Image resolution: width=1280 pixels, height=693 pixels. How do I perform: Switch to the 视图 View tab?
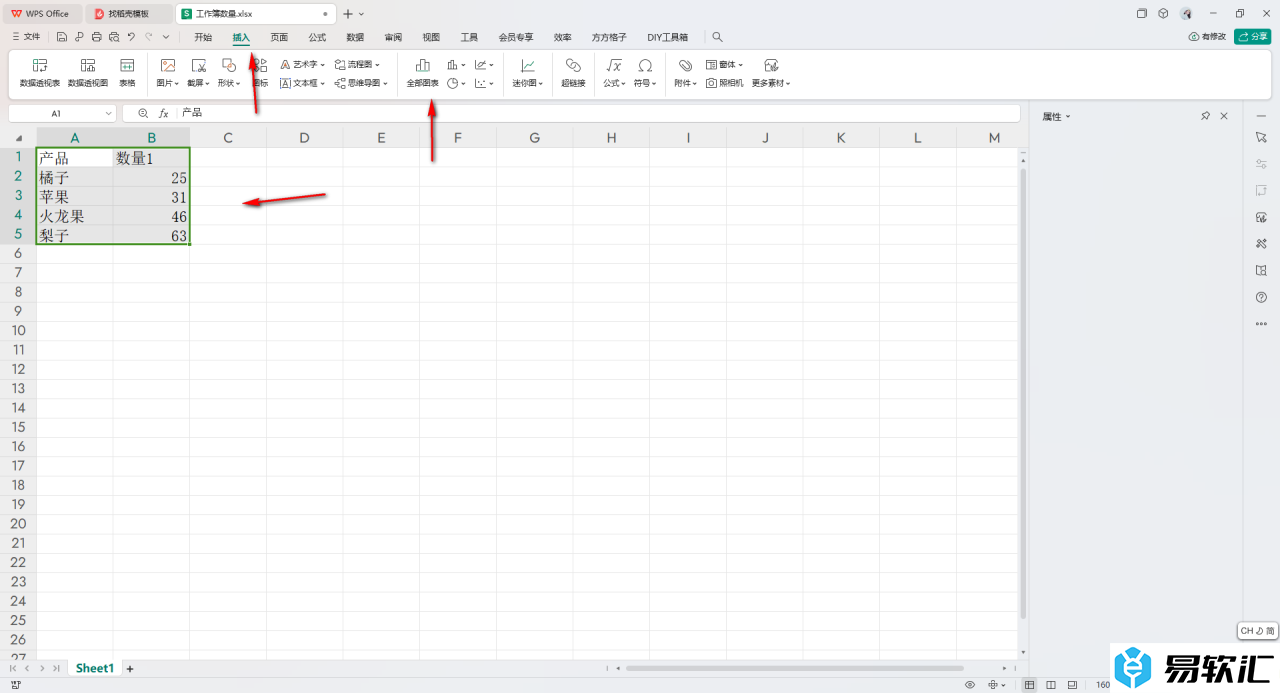(x=431, y=37)
